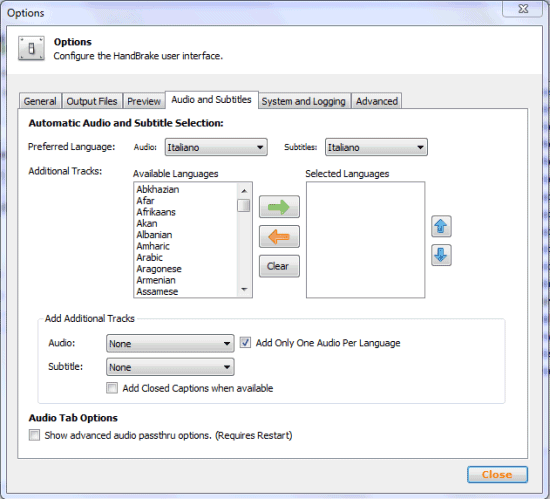Image resolution: width=550 pixels, height=499 pixels.
Task: Click languages list scroll down arrow
Action: point(244,289)
